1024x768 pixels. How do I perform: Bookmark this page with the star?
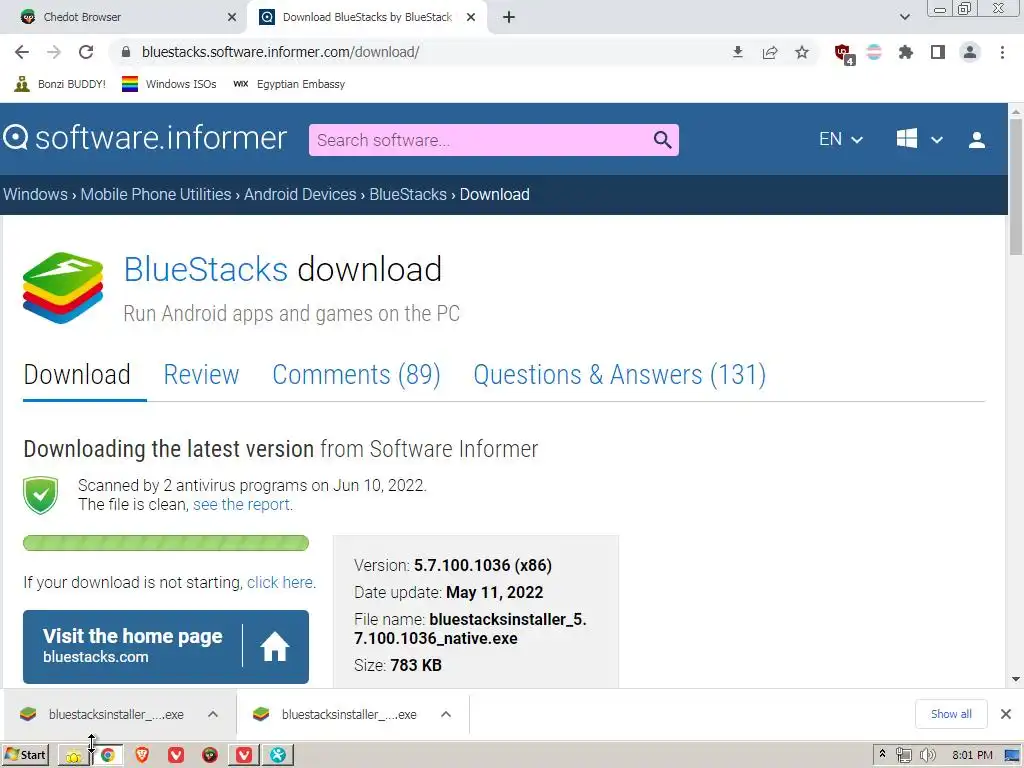click(x=802, y=52)
